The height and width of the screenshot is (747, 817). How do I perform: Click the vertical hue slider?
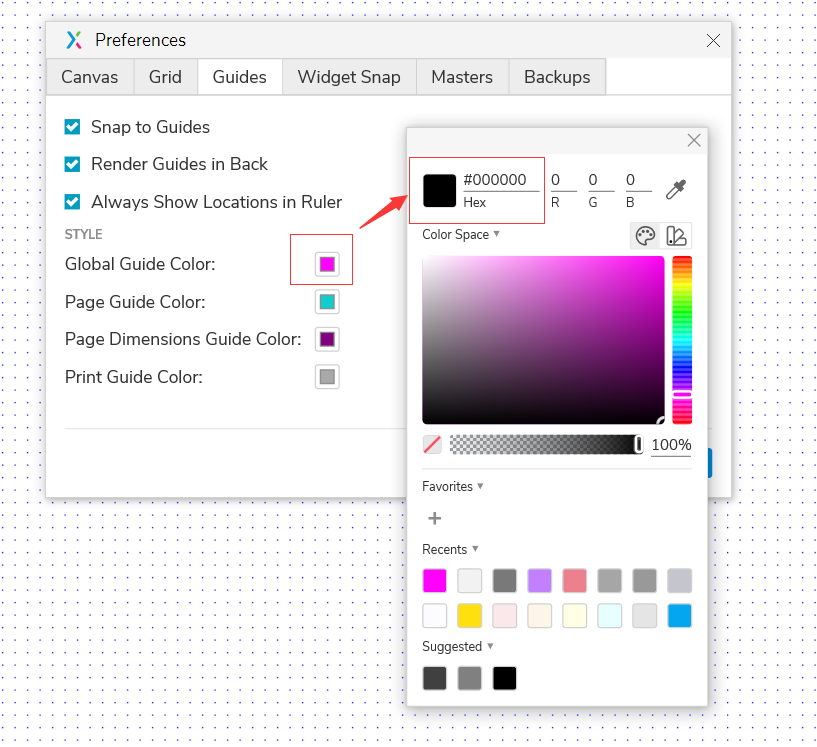pyautogui.click(x=682, y=340)
